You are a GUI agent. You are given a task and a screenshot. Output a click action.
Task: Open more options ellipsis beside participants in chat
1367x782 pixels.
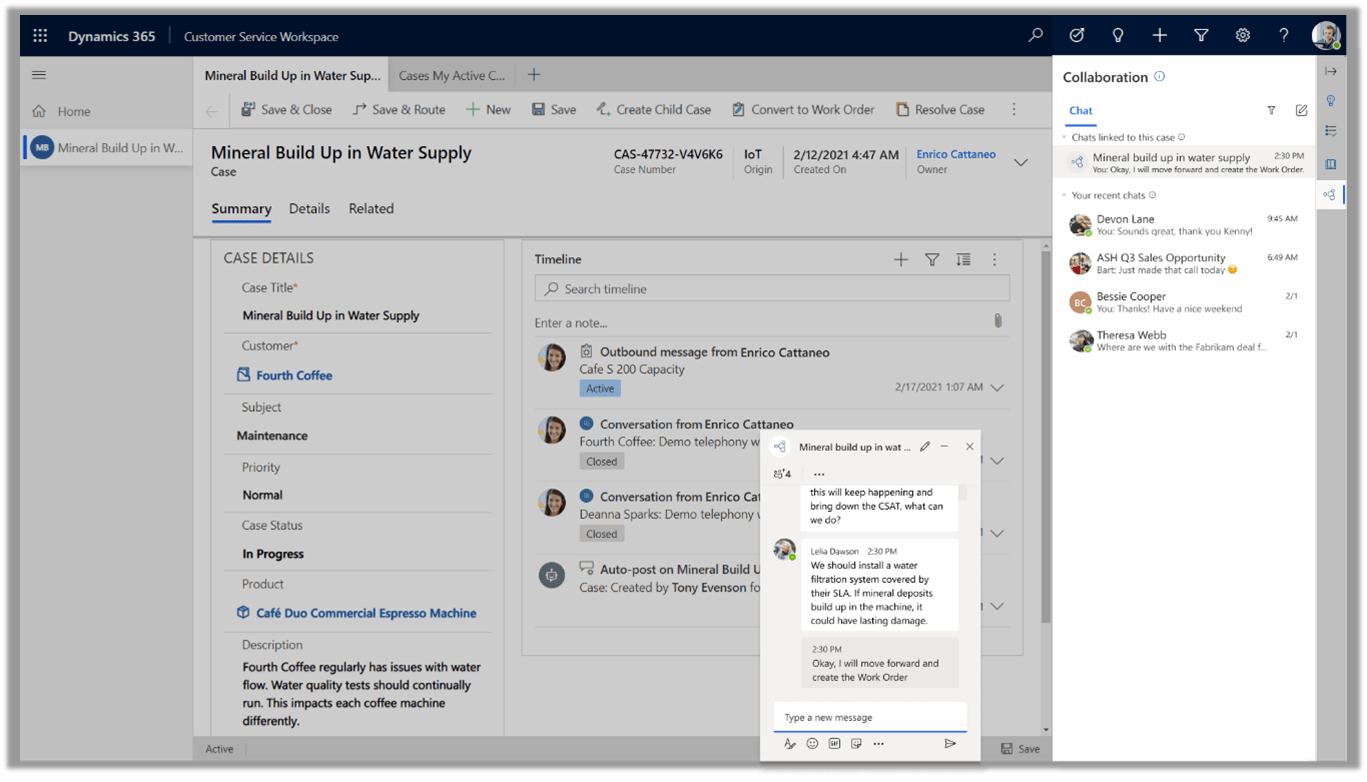tap(819, 474)
